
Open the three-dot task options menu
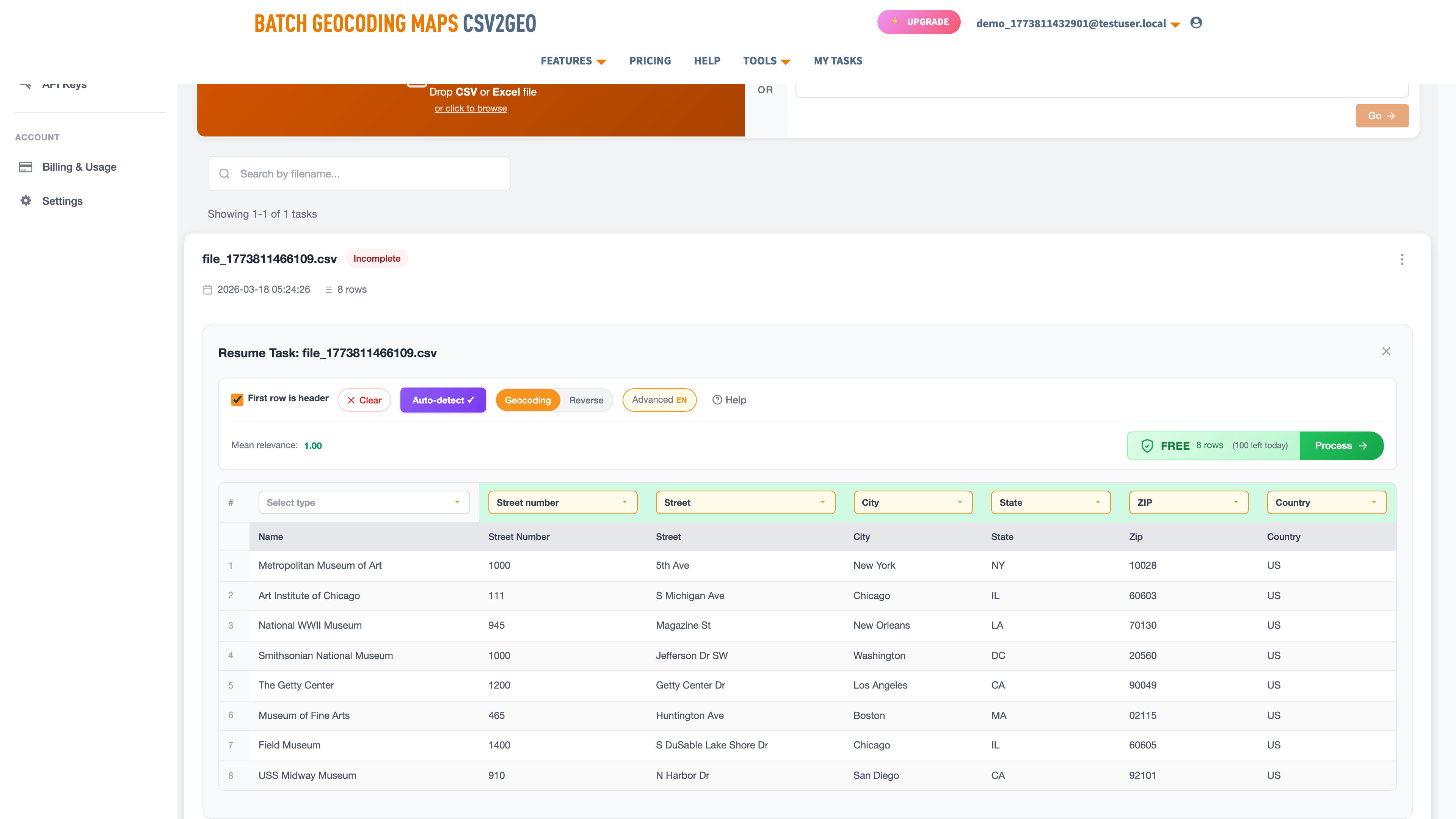point(1401,259)
